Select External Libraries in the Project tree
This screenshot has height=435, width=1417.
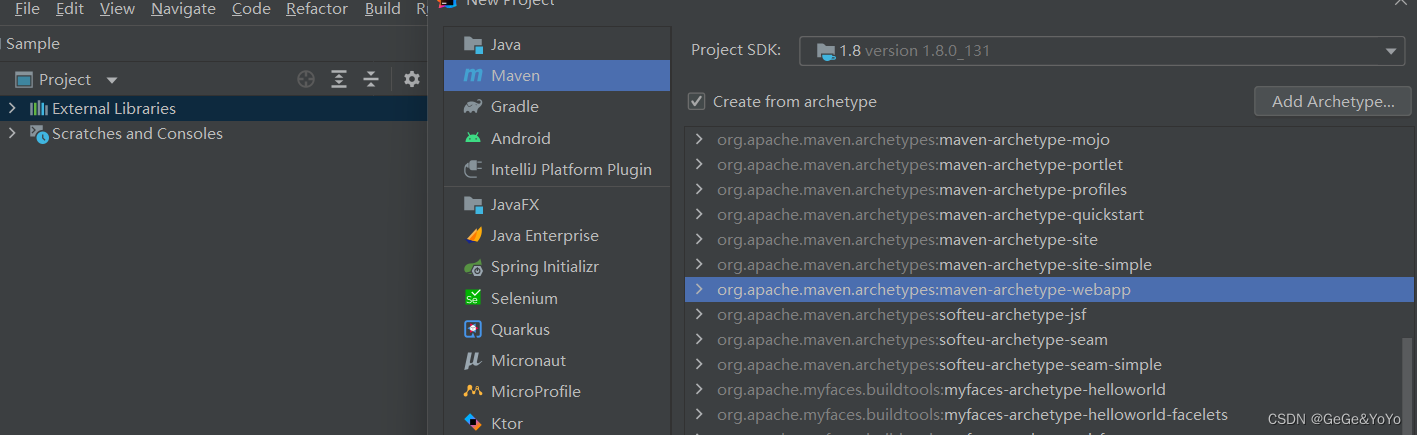pos(214,108)
